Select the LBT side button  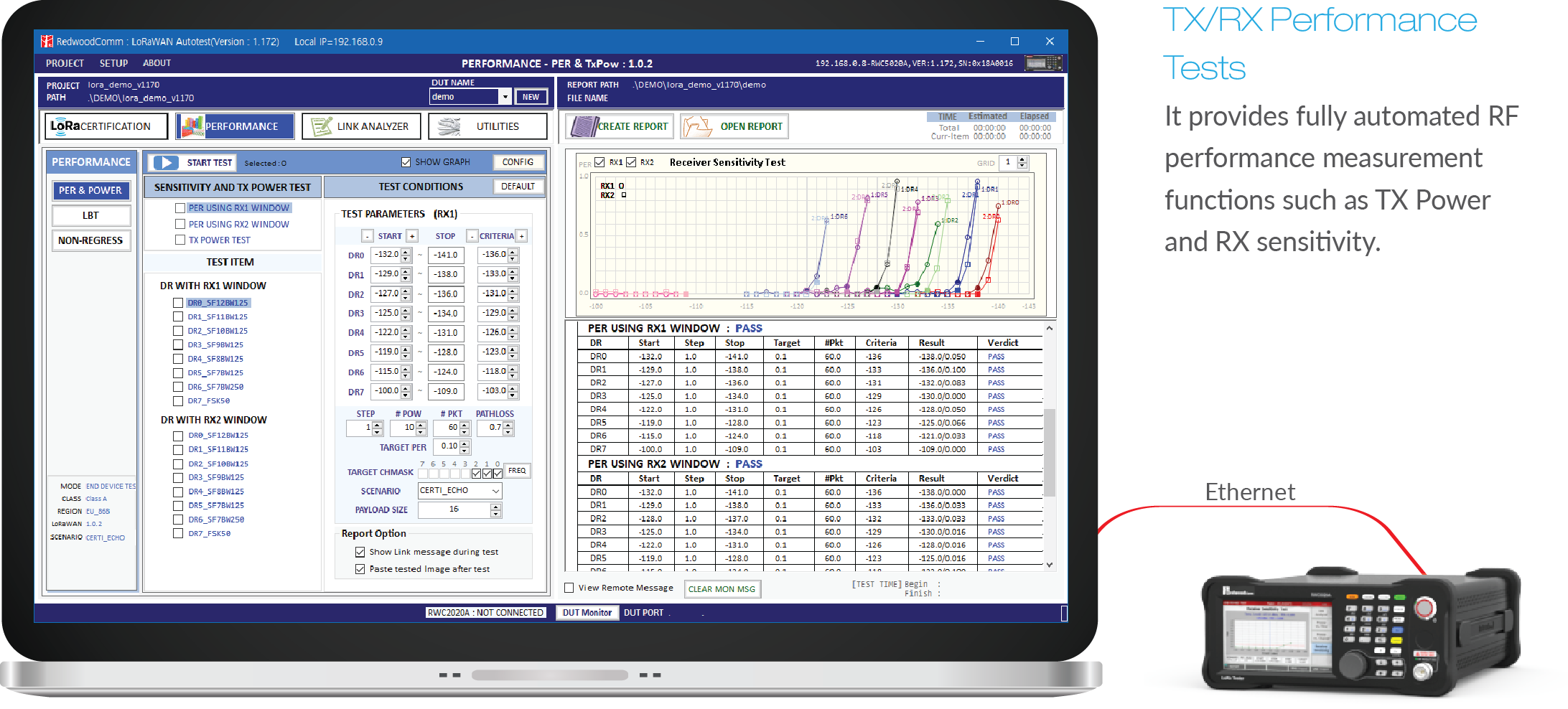click(x=90, y=215)
